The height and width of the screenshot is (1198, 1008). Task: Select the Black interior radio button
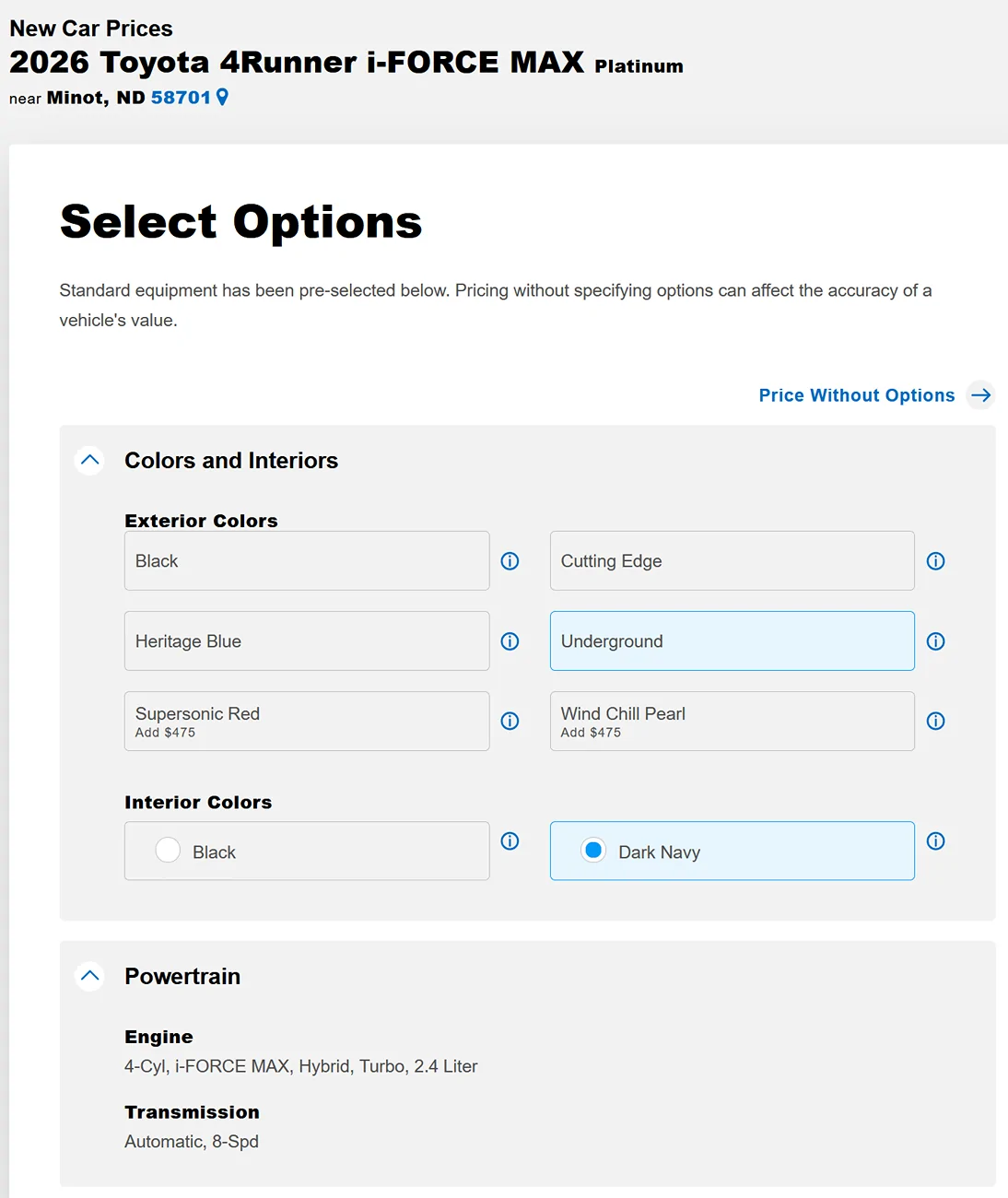pos(168,850)
